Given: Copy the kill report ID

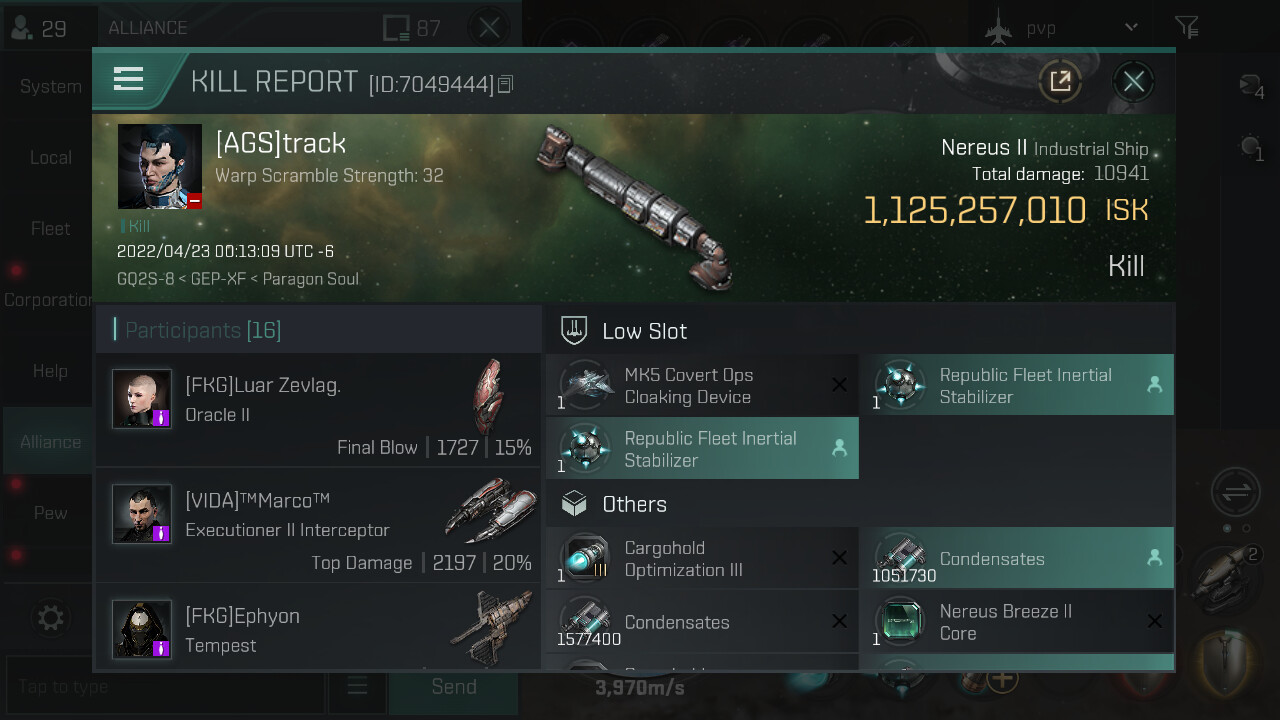Looking at the screenshot, I should click(505, 84).
